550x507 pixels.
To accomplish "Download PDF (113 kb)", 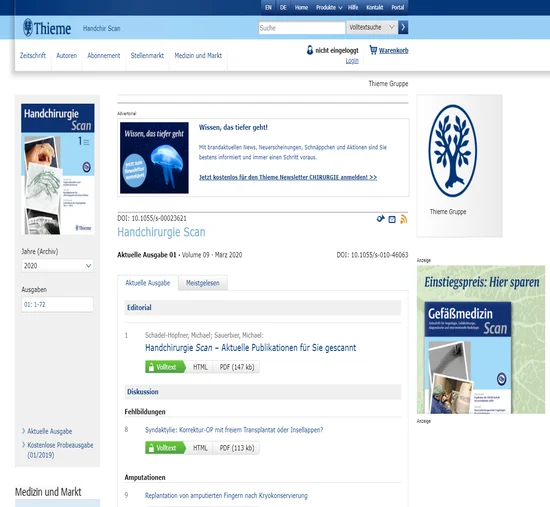I will click(x=237, y=448).
